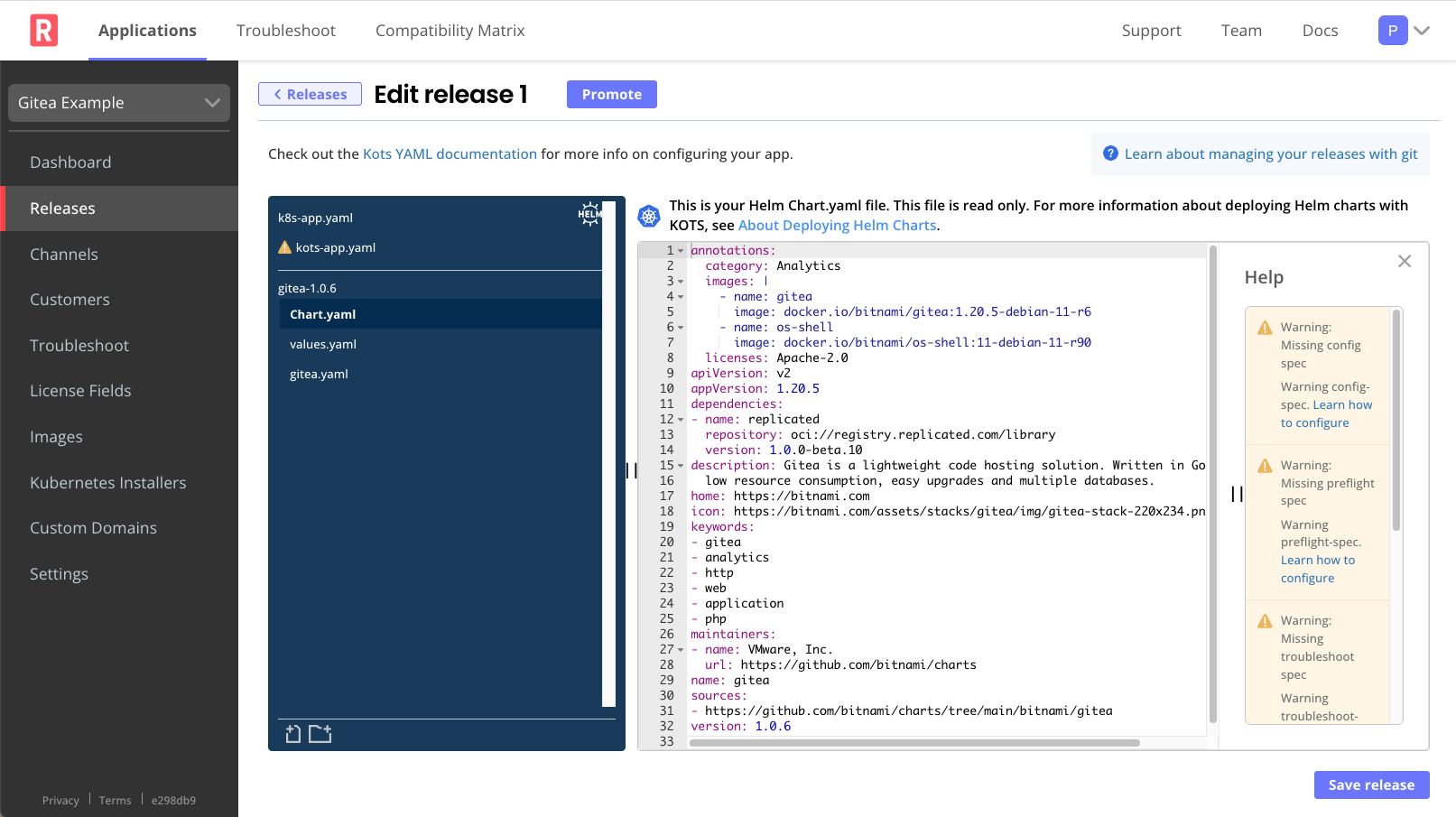This screenshot has height=817, width=1456.
Task: Promote release 1
Action: point(611,94)
